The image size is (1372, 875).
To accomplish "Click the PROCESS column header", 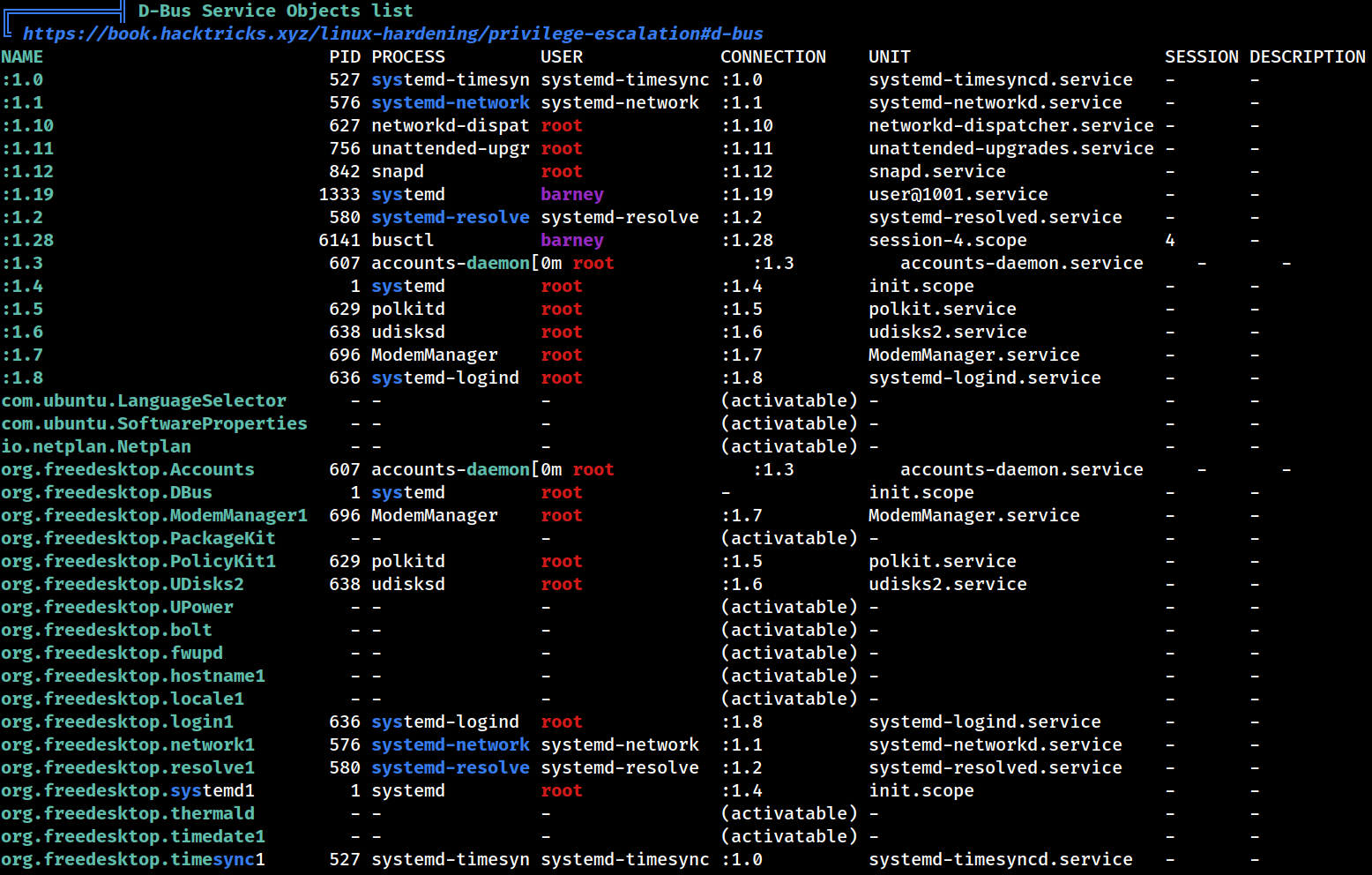I will point(408,56).
